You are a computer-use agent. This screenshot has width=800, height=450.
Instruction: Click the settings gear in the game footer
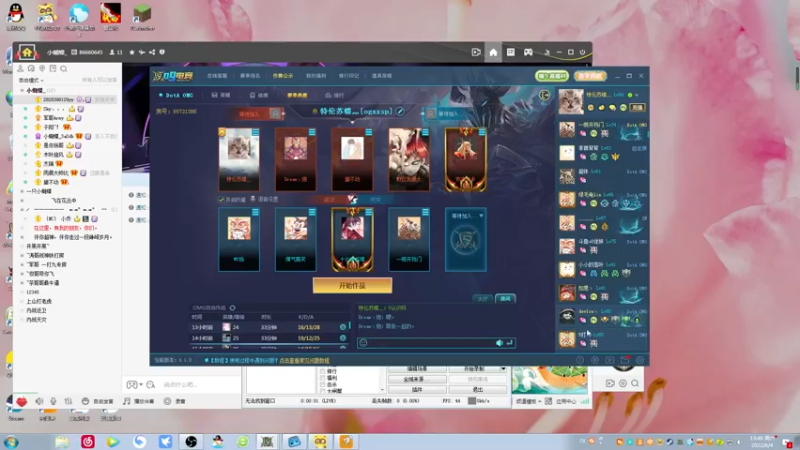(x=640, y=360)
